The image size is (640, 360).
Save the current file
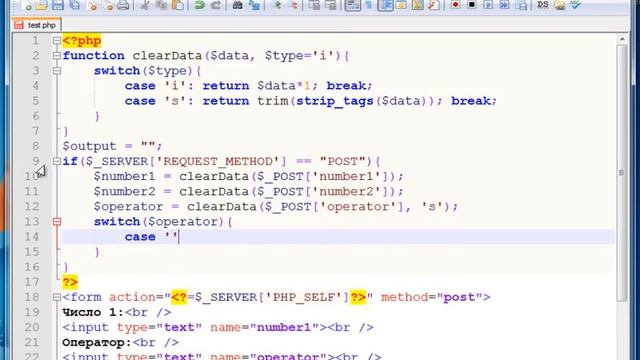tap(58, 5)
